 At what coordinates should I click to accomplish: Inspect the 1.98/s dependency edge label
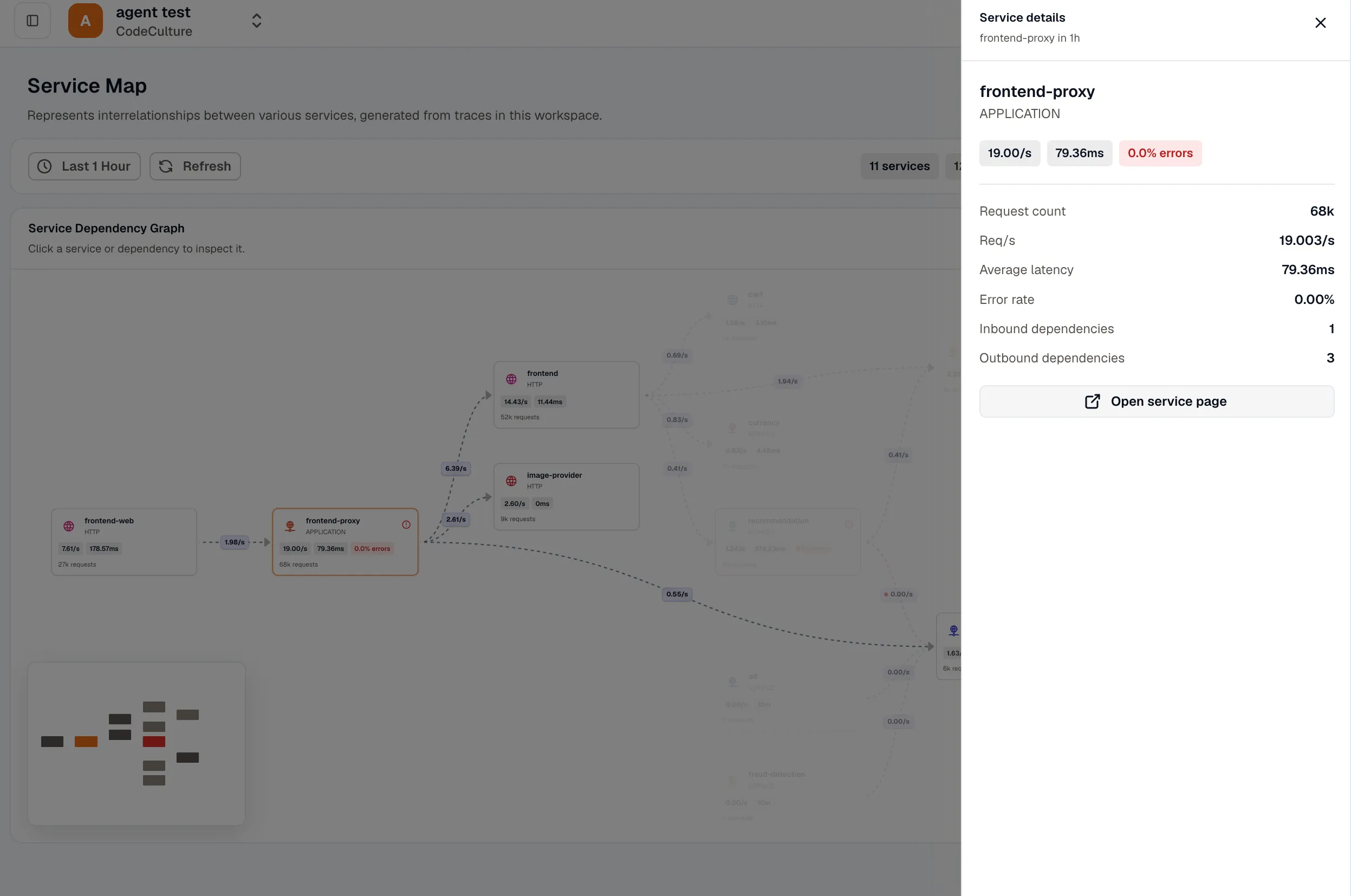pyautogui.click(x=234, y=542)
